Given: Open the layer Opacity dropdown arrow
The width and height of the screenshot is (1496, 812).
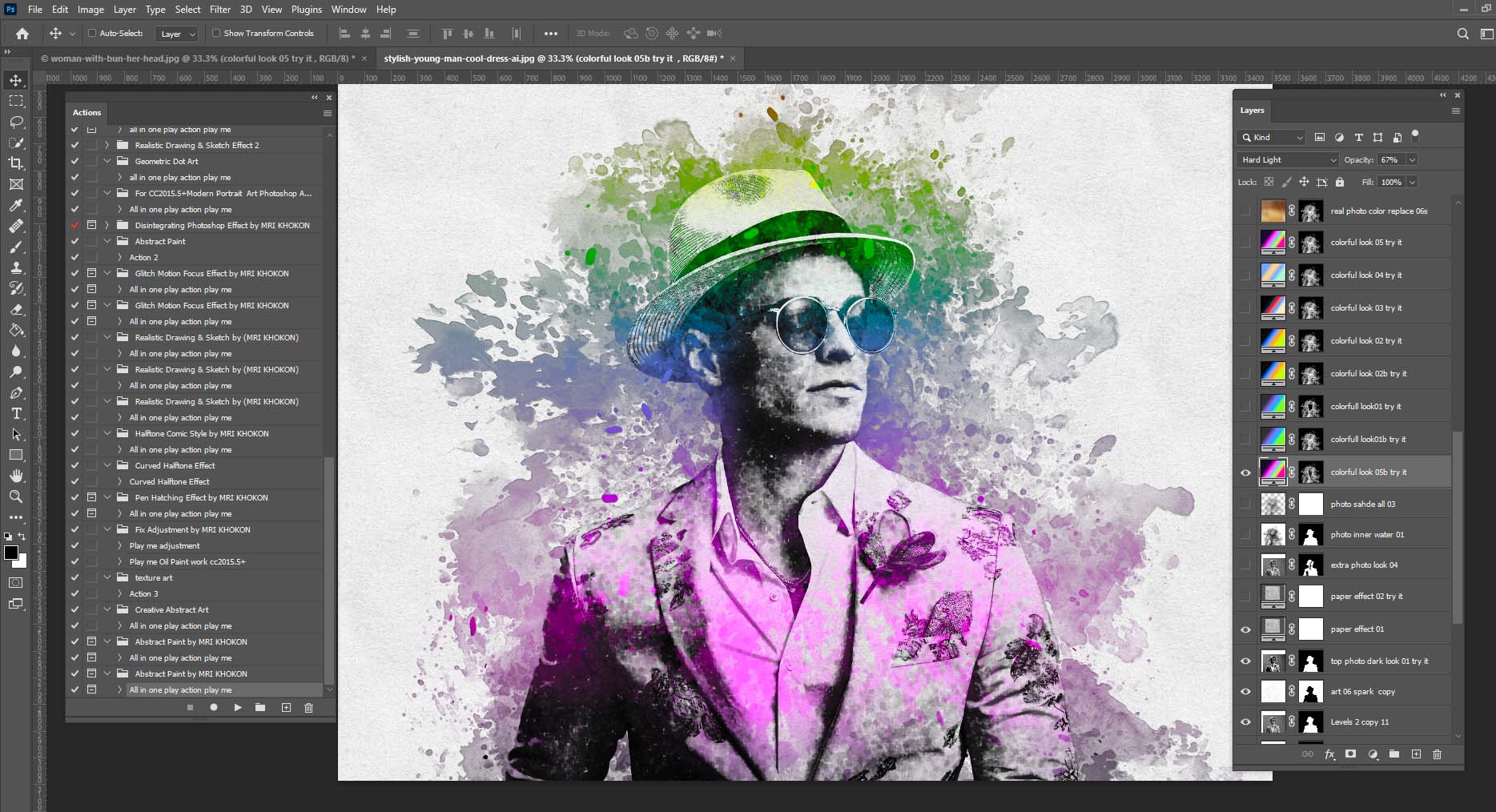Looking at the screenshot, I should tap(1412, 160).
